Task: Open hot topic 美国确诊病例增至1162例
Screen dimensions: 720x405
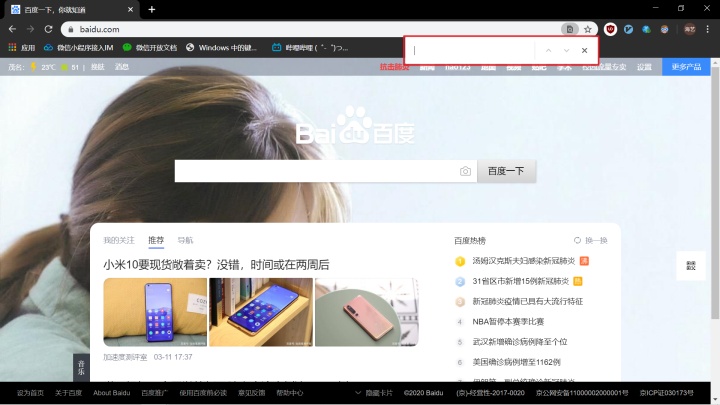Action: point(517,362)
